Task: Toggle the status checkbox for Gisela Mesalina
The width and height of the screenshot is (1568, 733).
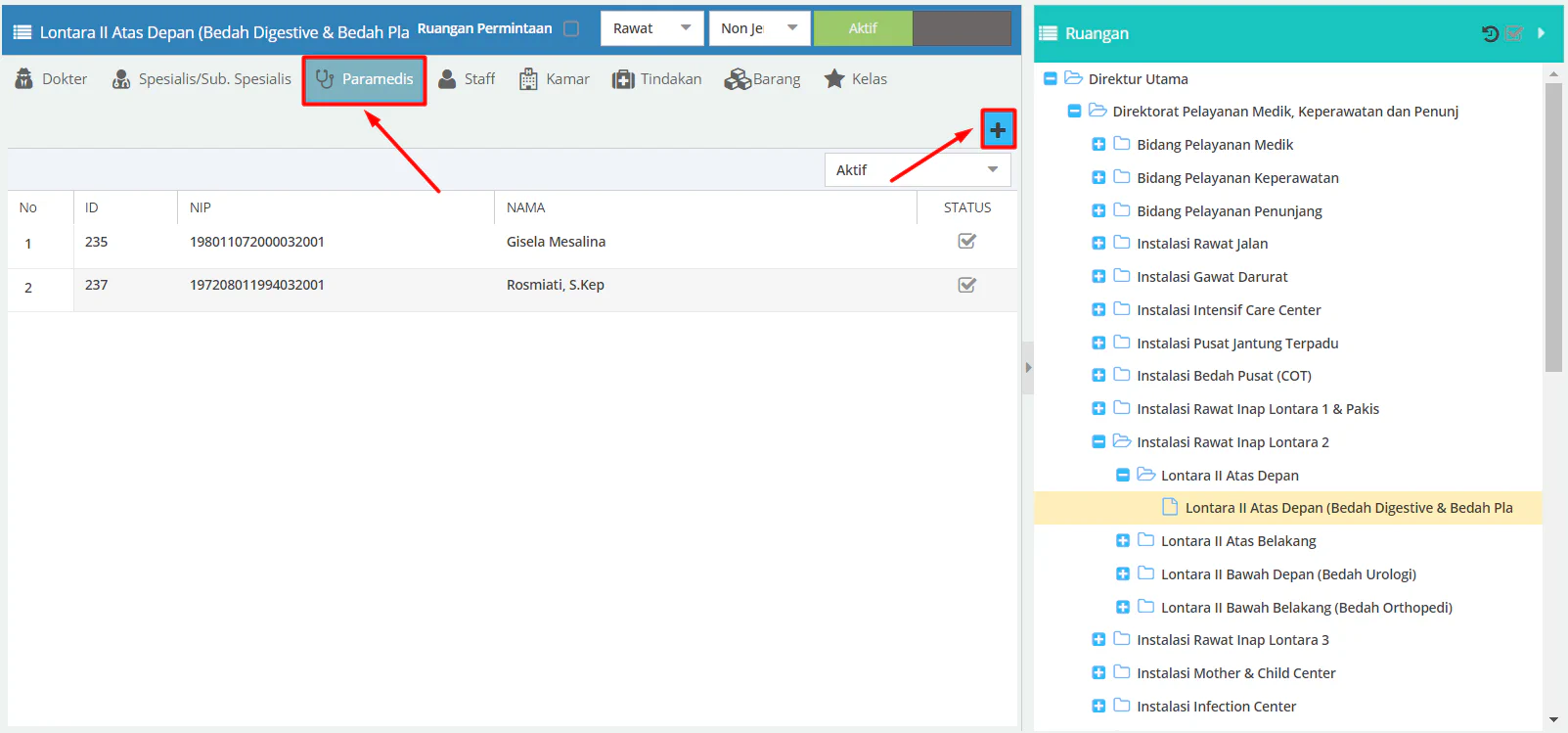Action: click(966, 241)
